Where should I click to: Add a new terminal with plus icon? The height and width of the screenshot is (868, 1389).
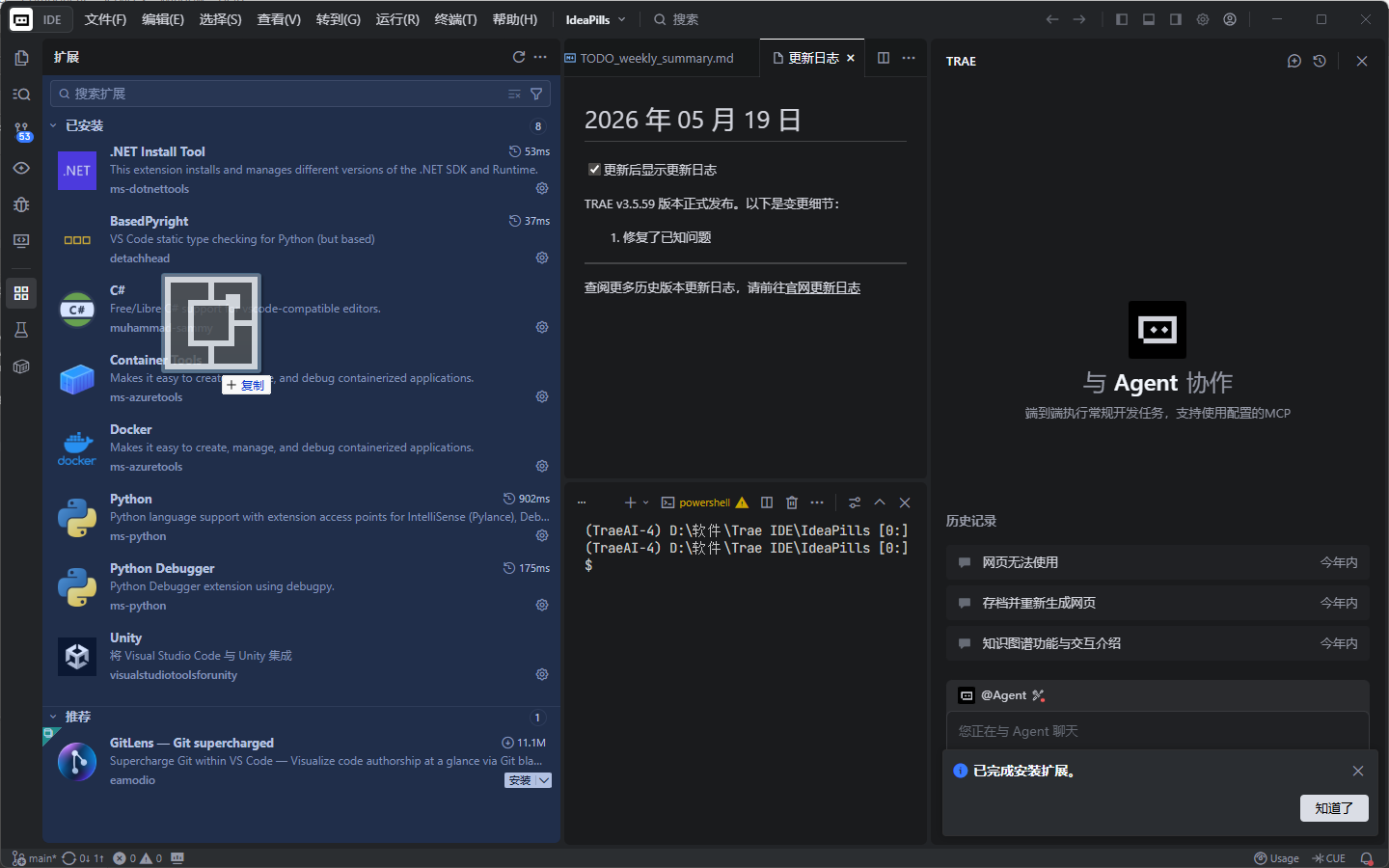point(630,502)
